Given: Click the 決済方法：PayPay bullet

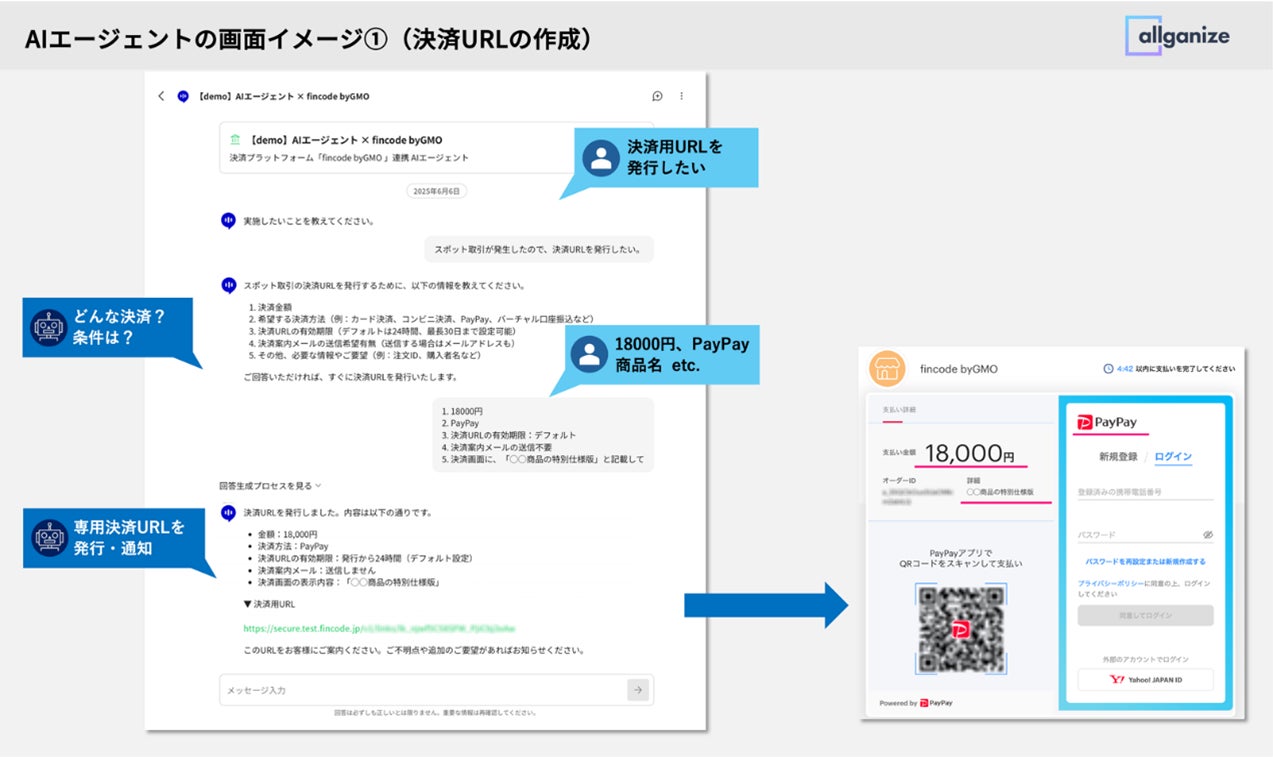Looking at the screenshot, I should click(293, 546).
